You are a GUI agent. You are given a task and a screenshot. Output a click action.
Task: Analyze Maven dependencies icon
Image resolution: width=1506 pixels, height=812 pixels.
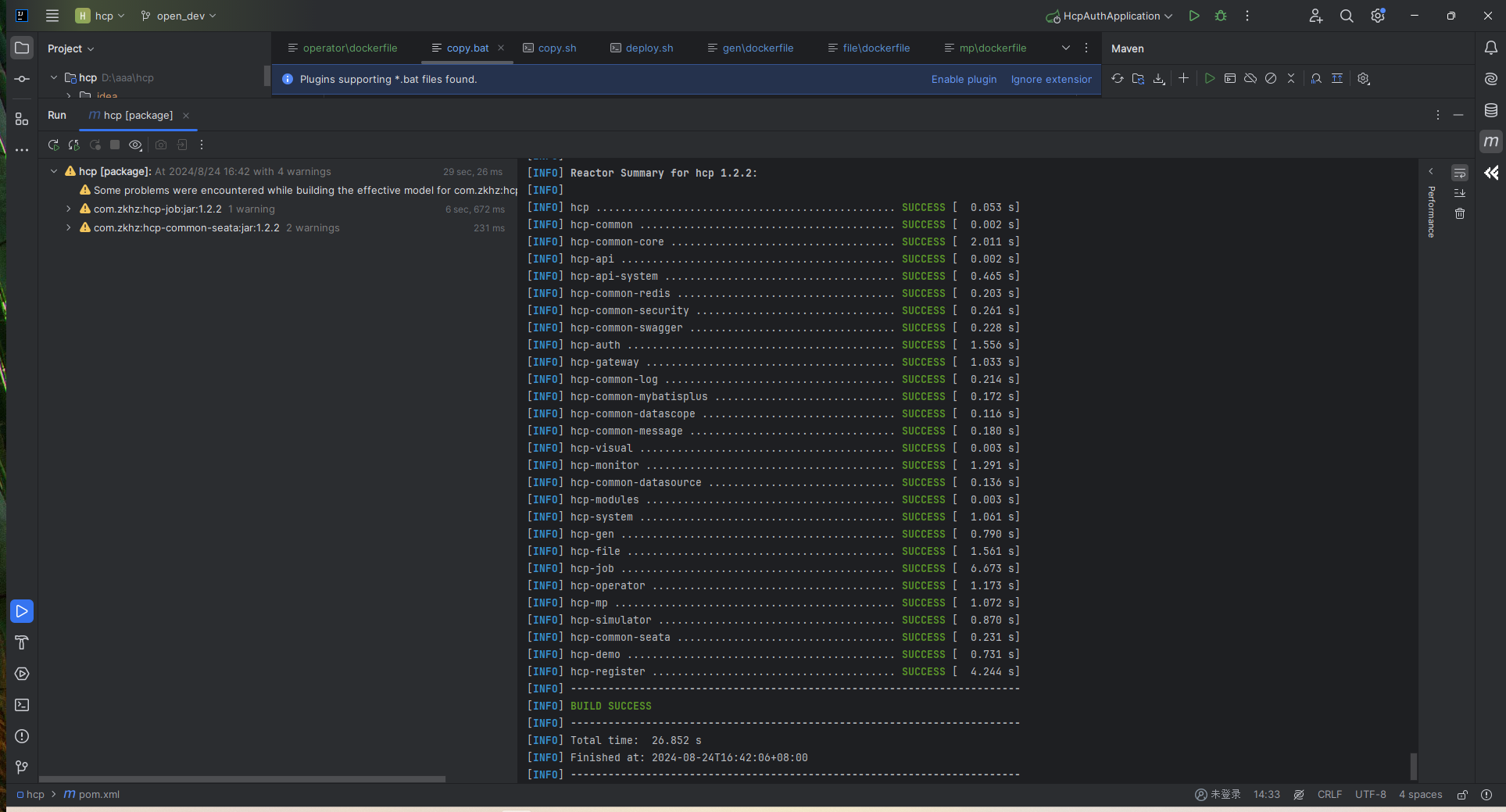pyautogui.click(x=1316, y=78)
